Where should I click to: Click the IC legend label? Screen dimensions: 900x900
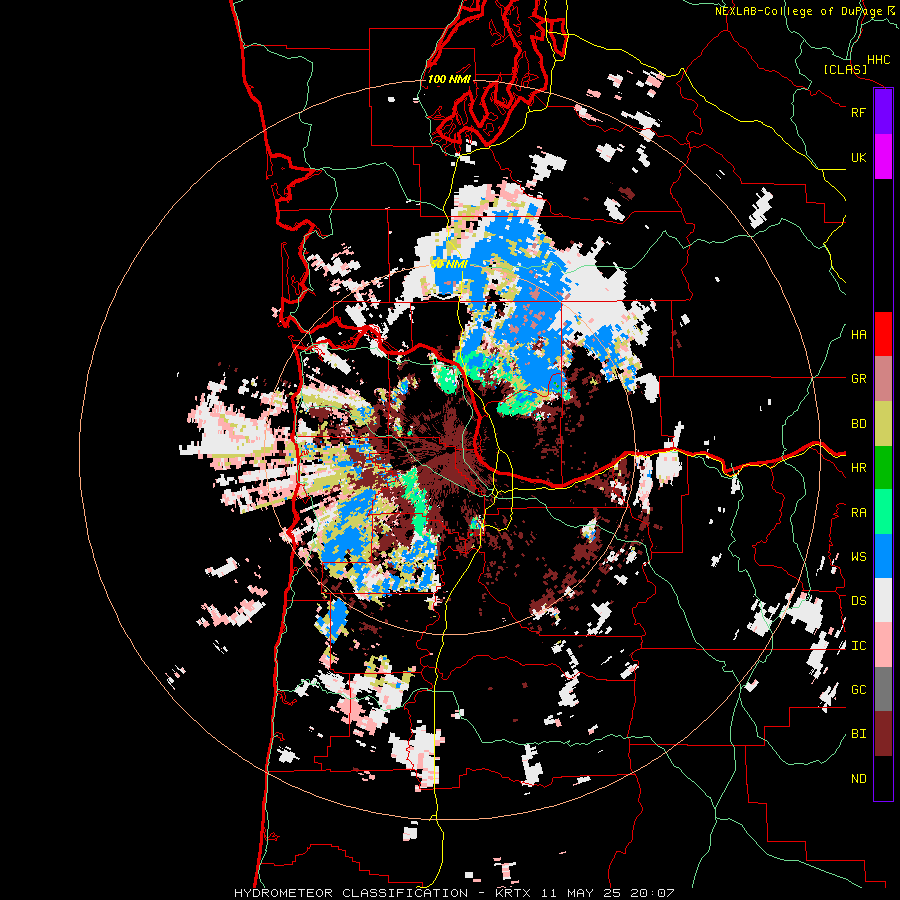[858, 646]
